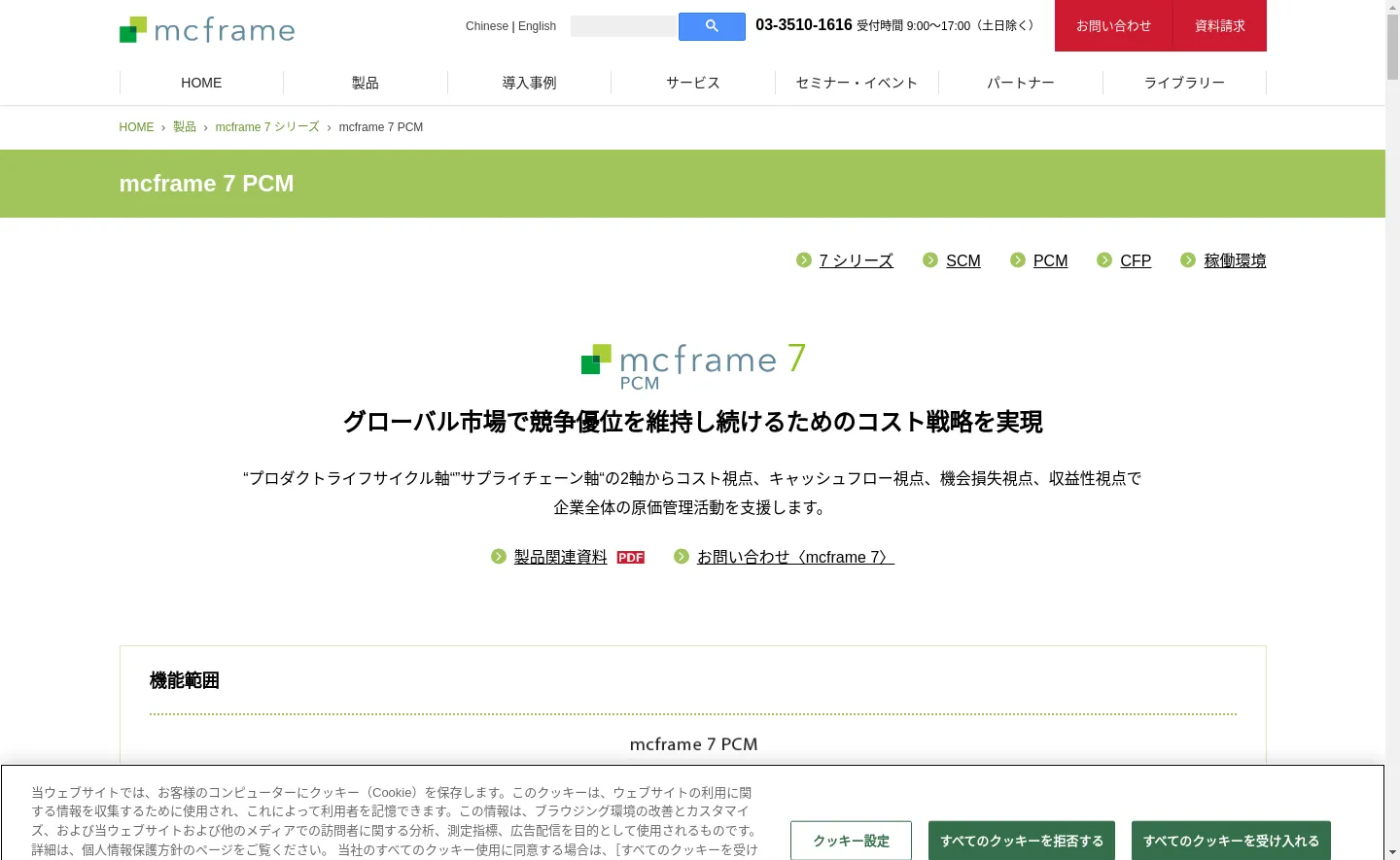The width and height of the screenshot is (1400, 860).
Task: Open the SCM anchor link
Action: tap(963, 260)
